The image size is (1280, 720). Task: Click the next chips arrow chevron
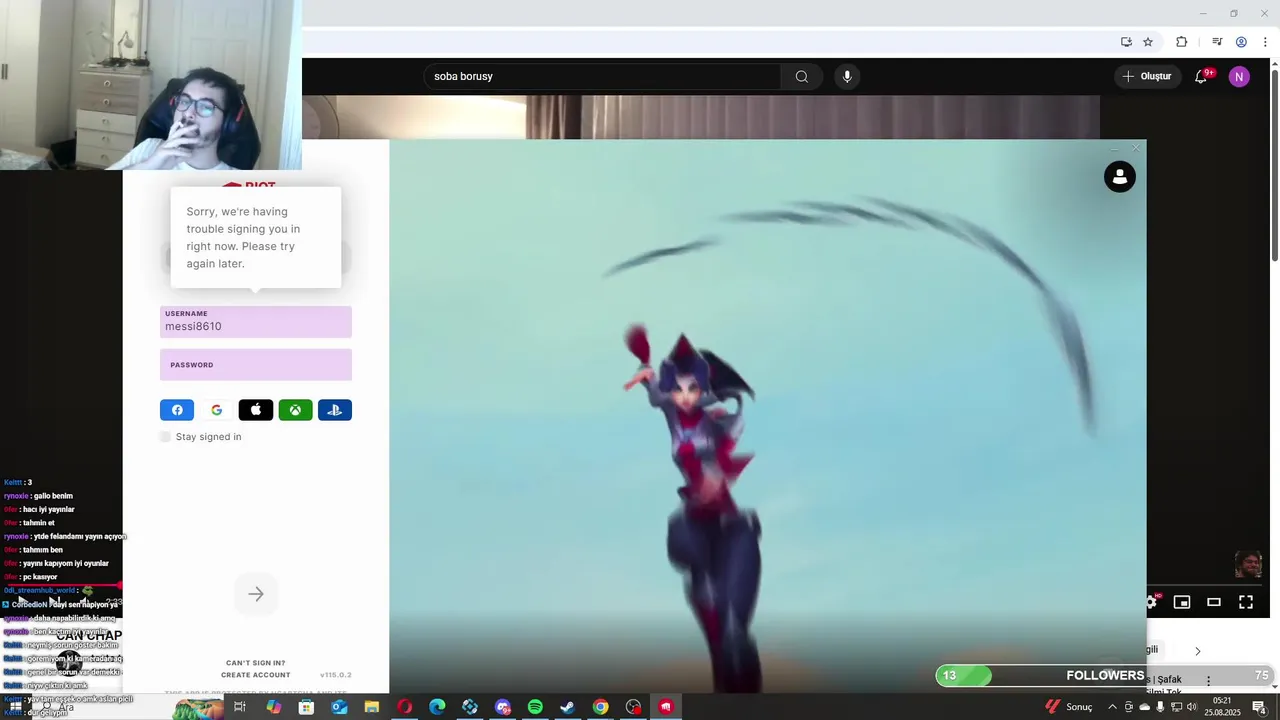1197,651
